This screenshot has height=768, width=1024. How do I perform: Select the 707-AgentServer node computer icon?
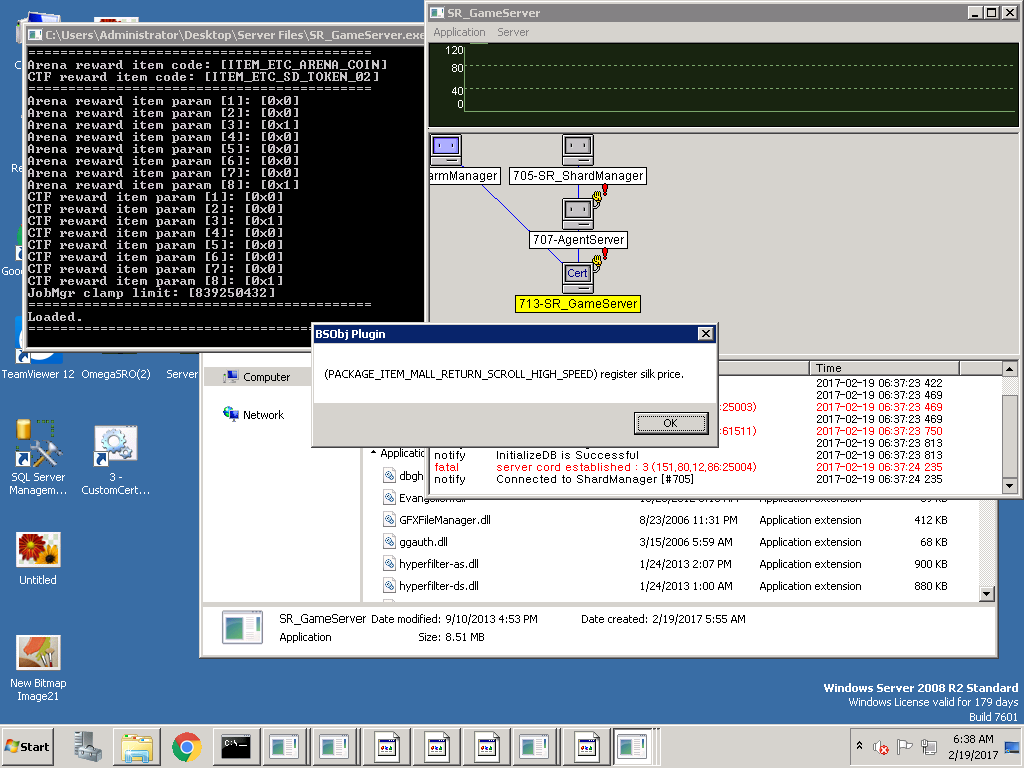coord(578,214)
